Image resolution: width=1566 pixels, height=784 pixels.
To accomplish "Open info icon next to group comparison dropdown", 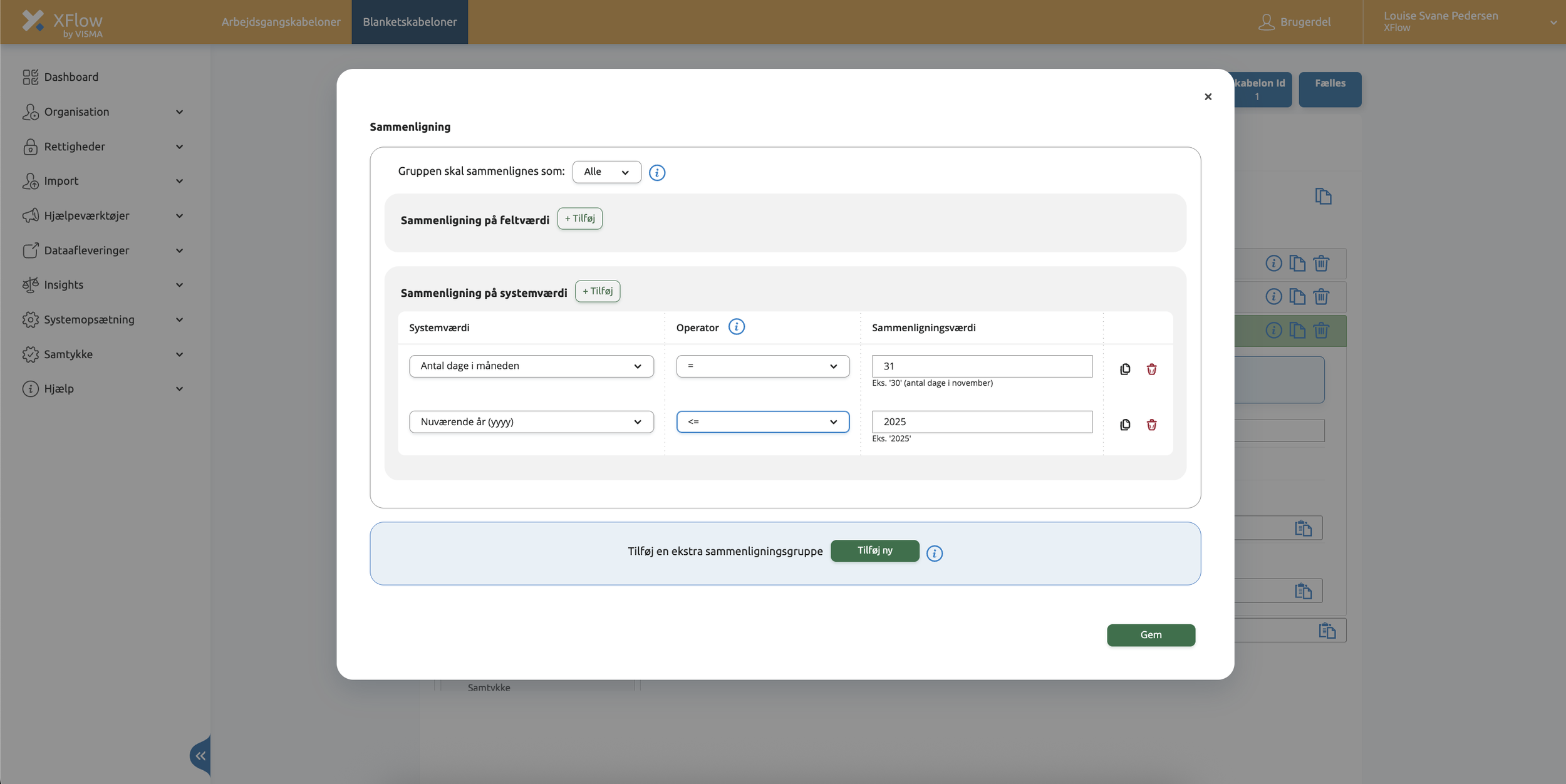I will tap(657, 173).
